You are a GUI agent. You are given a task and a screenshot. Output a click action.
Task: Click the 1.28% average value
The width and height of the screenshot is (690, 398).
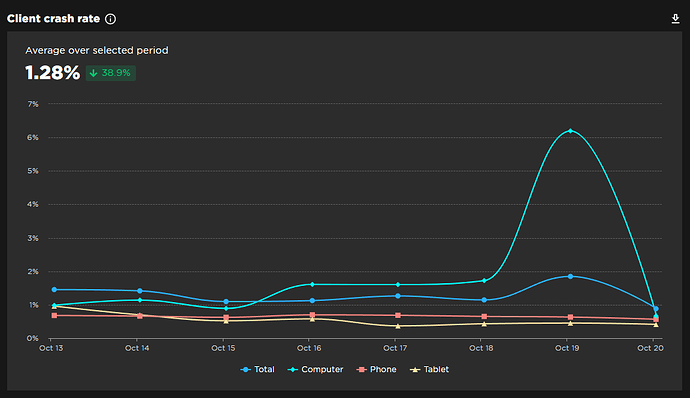click(52, 73)
